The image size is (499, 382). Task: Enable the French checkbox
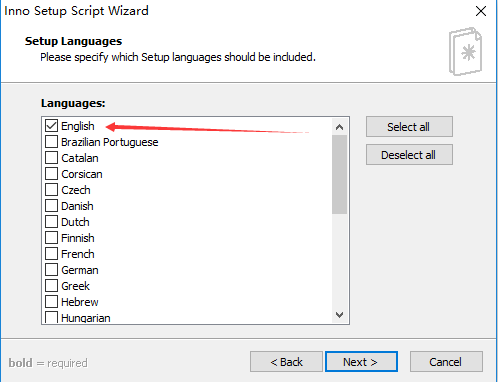pyautogui.click(x=51, y=254)
